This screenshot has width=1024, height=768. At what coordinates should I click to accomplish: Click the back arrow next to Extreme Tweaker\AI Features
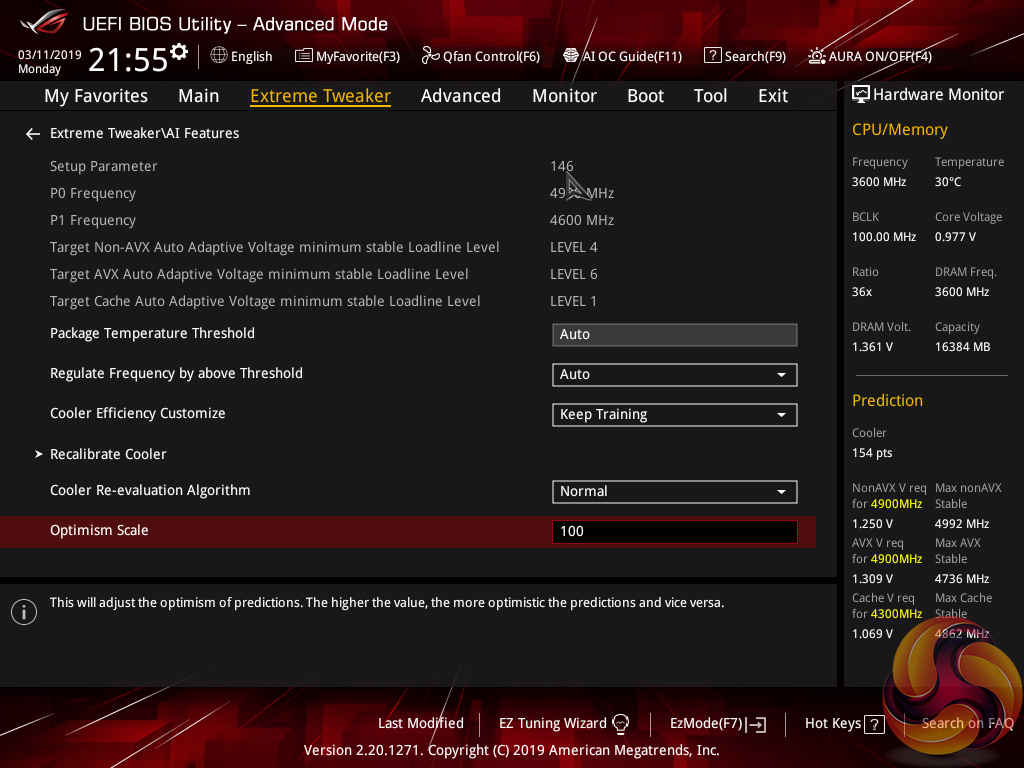pos(33,133)
